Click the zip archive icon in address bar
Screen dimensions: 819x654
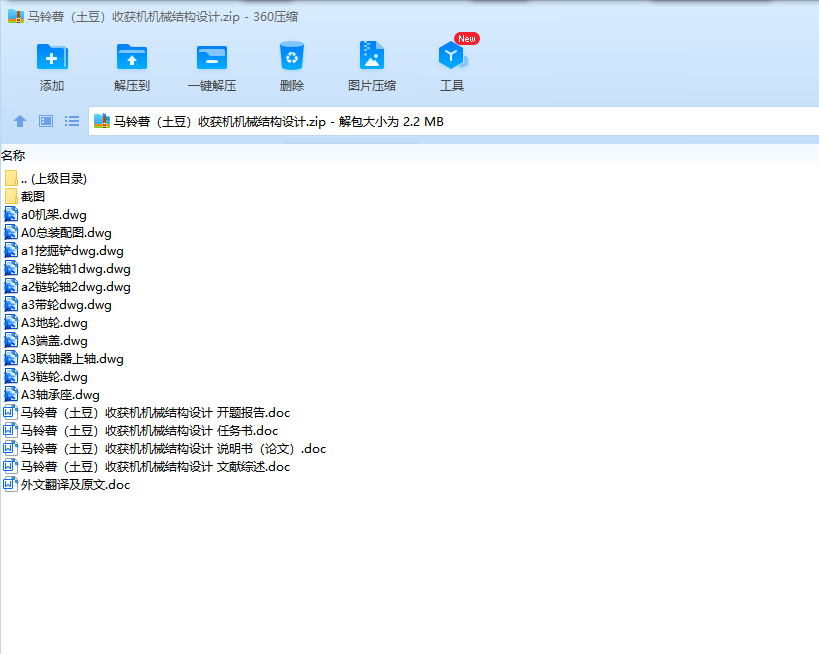click(102, 121)
